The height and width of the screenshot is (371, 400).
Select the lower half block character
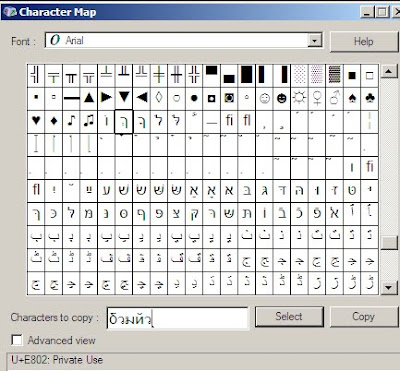point(229,75)
